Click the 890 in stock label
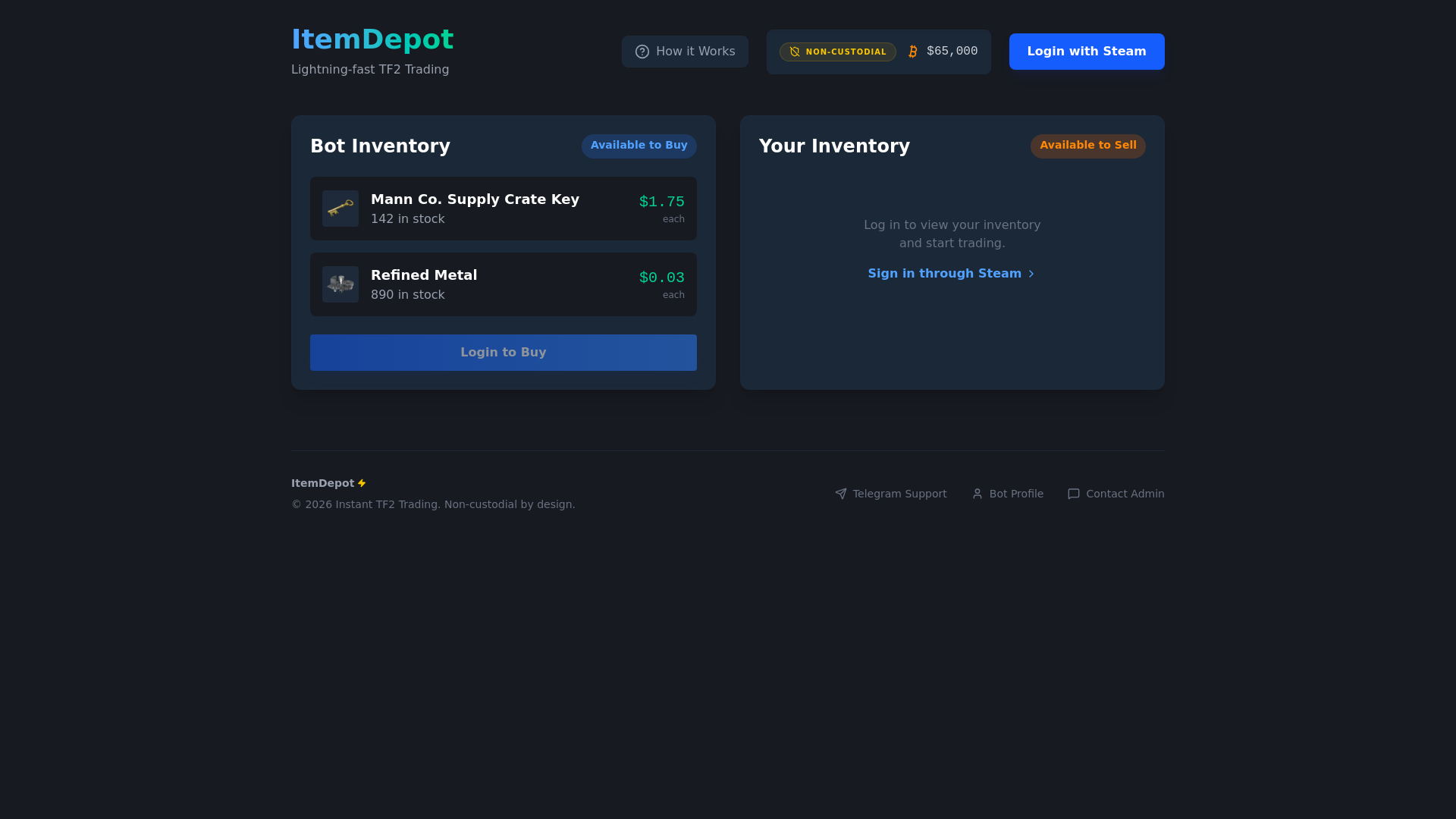 [x=408, y=295]
